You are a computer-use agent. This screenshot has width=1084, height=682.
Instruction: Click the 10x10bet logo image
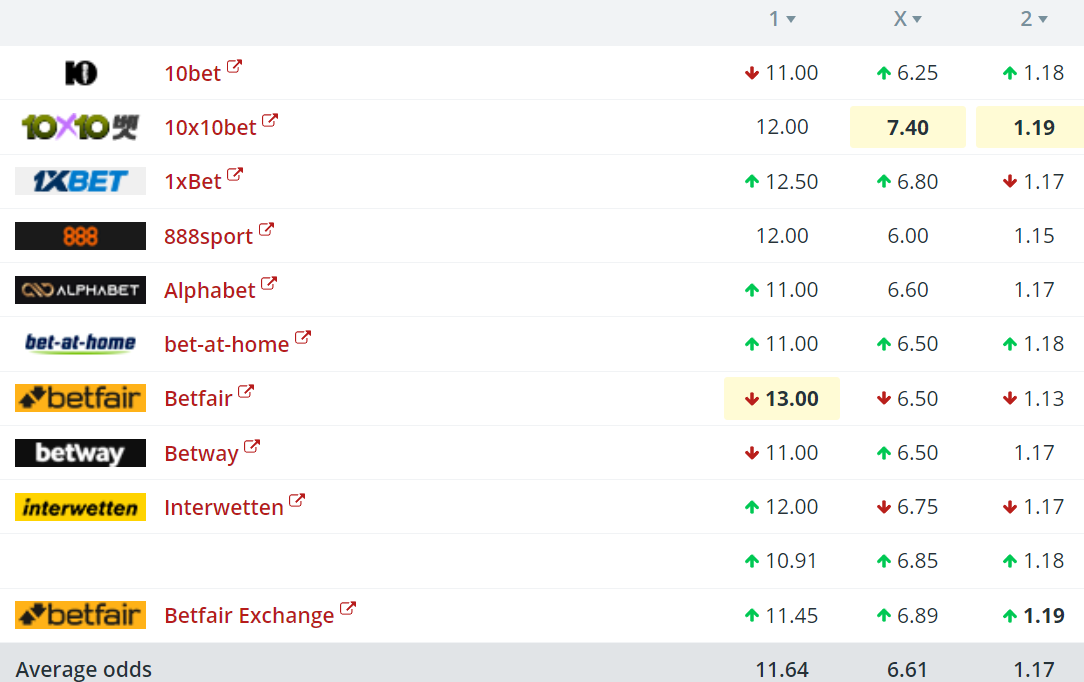click(80, 127)
